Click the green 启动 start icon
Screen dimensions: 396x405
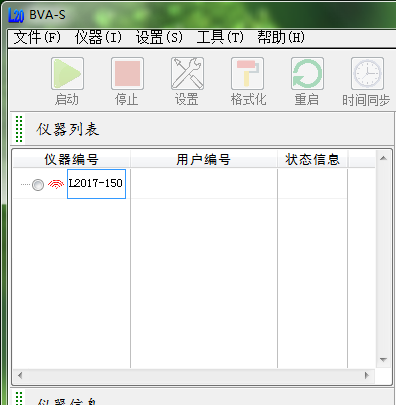67,73
